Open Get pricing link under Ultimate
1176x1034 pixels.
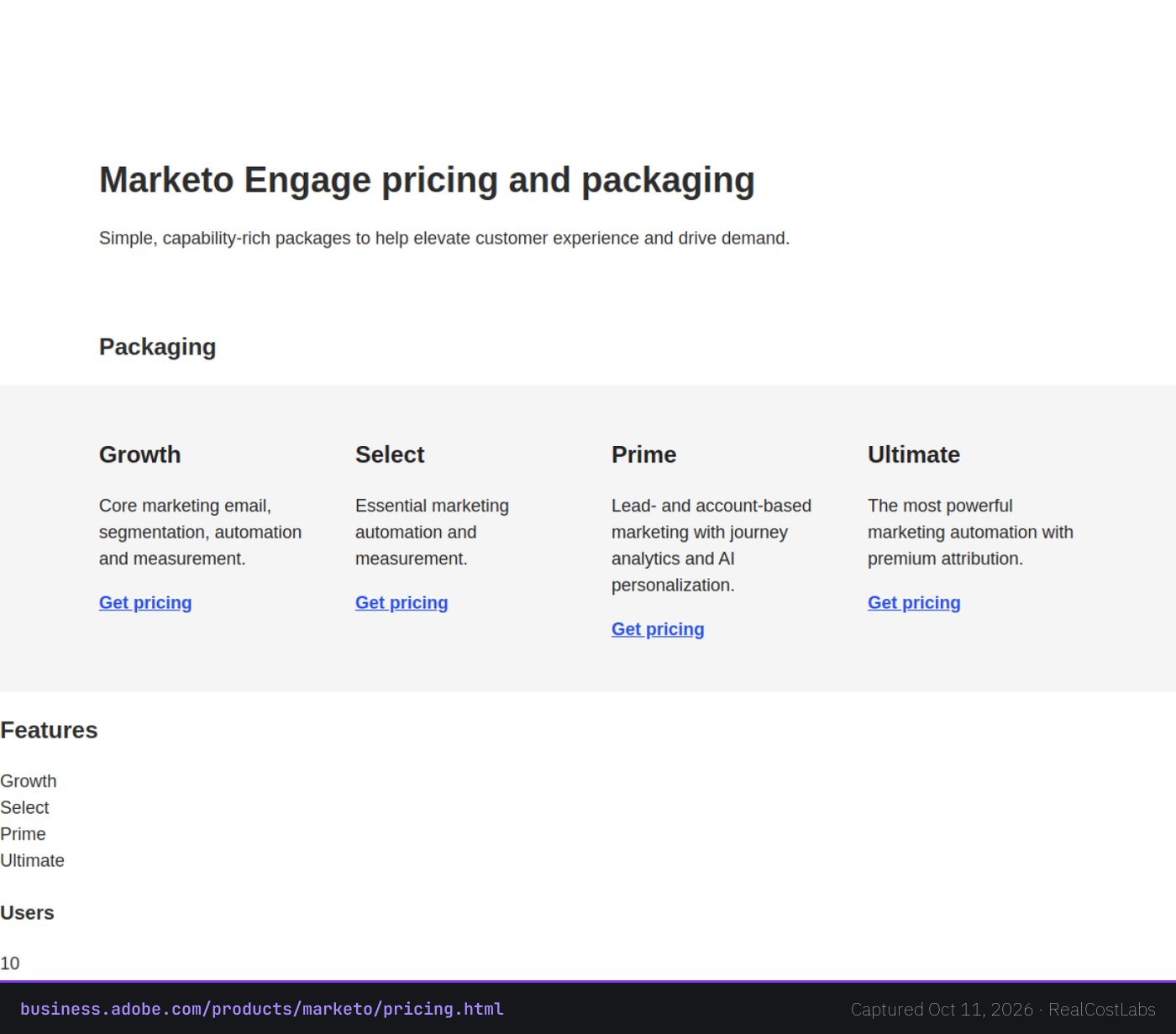click(x=914, y=602)
